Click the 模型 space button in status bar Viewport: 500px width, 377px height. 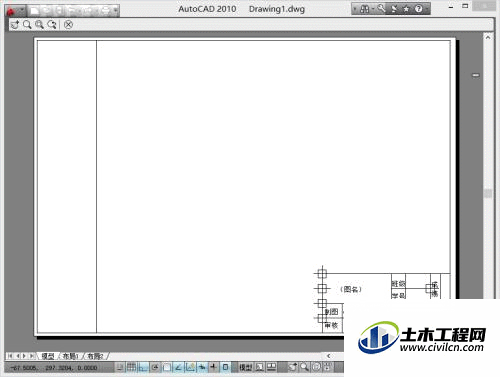click(246, 367)
